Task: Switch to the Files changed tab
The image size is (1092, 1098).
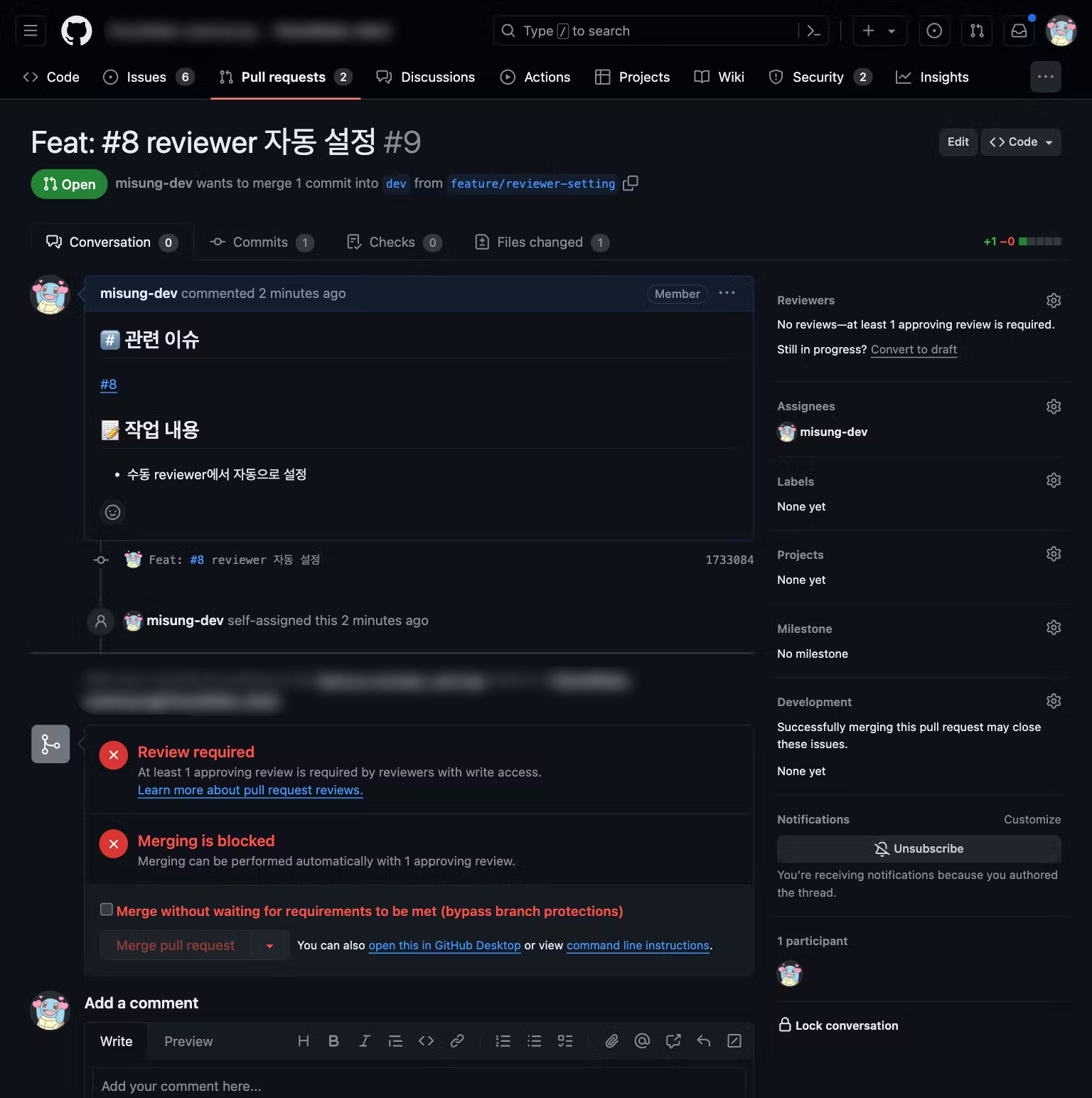Action: tap(542, 242)
